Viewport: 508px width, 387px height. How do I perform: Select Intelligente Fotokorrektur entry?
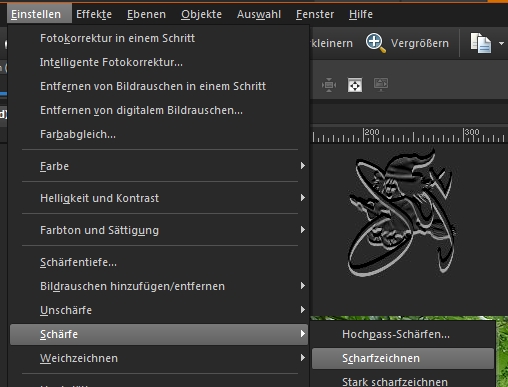click(159, 62)
